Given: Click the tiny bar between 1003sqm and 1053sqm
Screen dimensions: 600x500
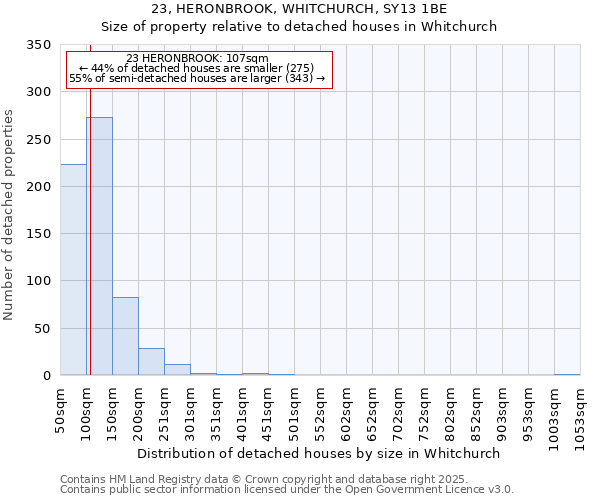Looking at the screenshot, I should (x=567, y=374).
